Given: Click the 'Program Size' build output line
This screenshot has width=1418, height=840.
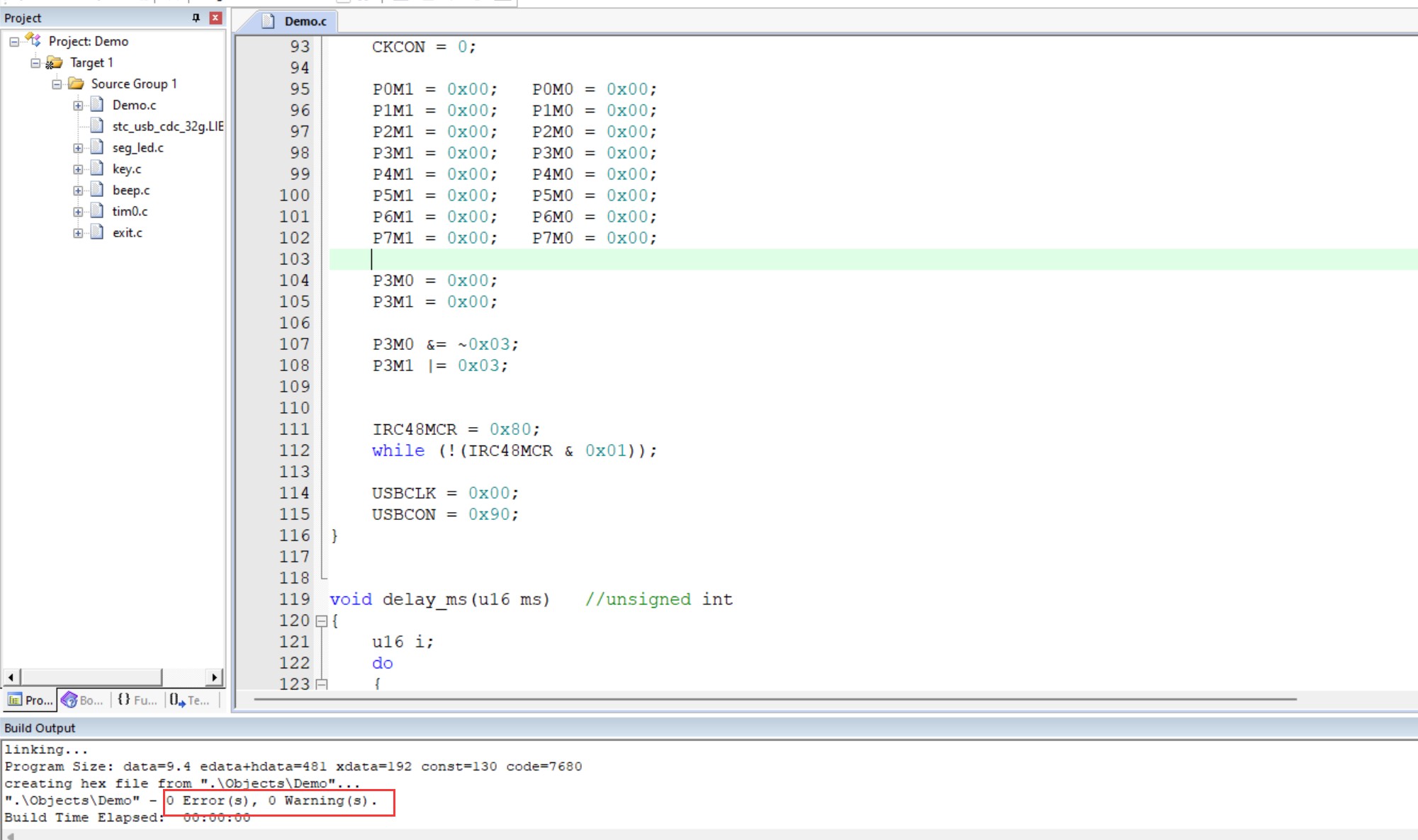Looking at the screenshot, I should click(x=293, y=766).
